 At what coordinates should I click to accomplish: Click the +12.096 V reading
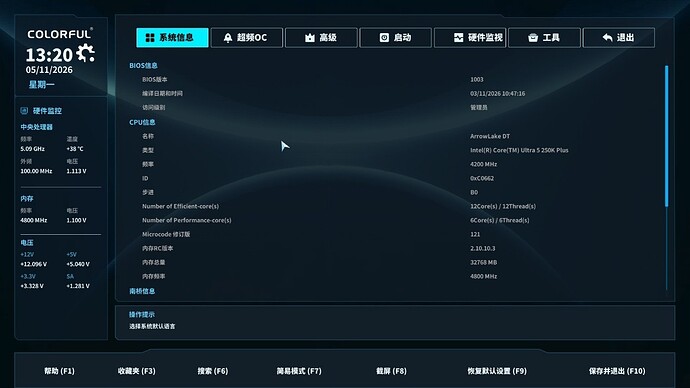click(33, 264)
